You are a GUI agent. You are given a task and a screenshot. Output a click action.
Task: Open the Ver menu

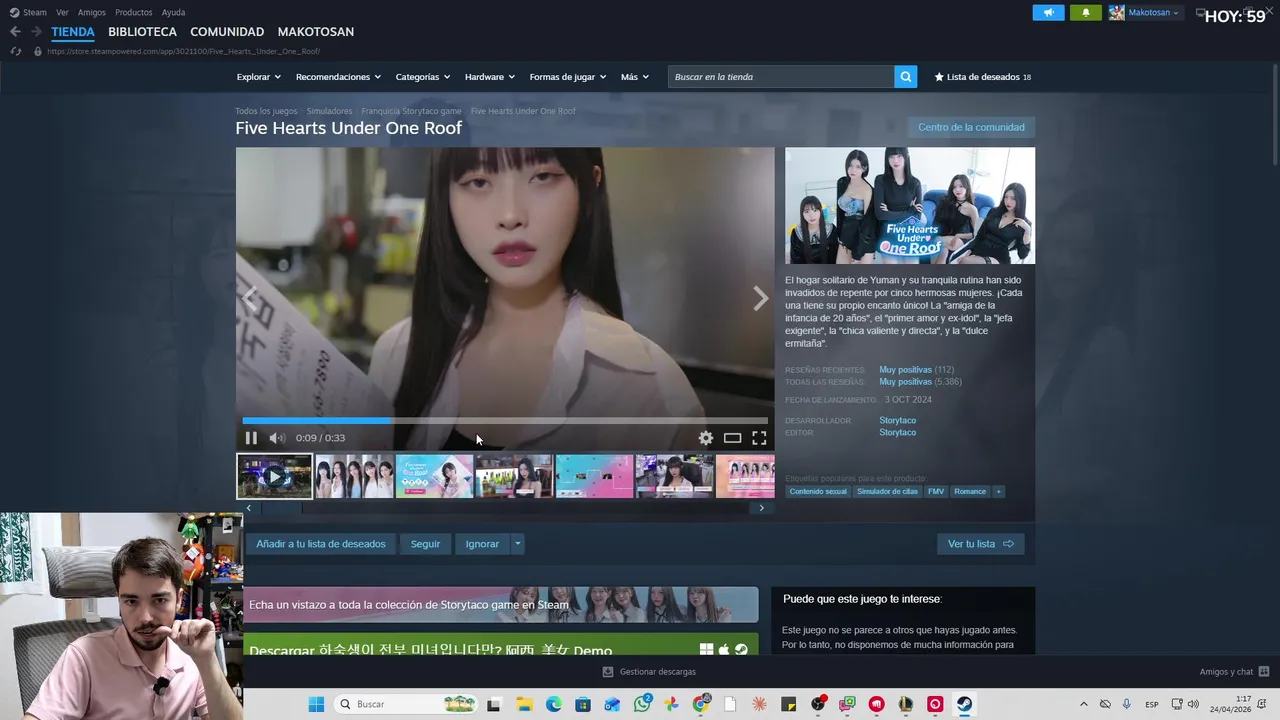pos(62,12)
